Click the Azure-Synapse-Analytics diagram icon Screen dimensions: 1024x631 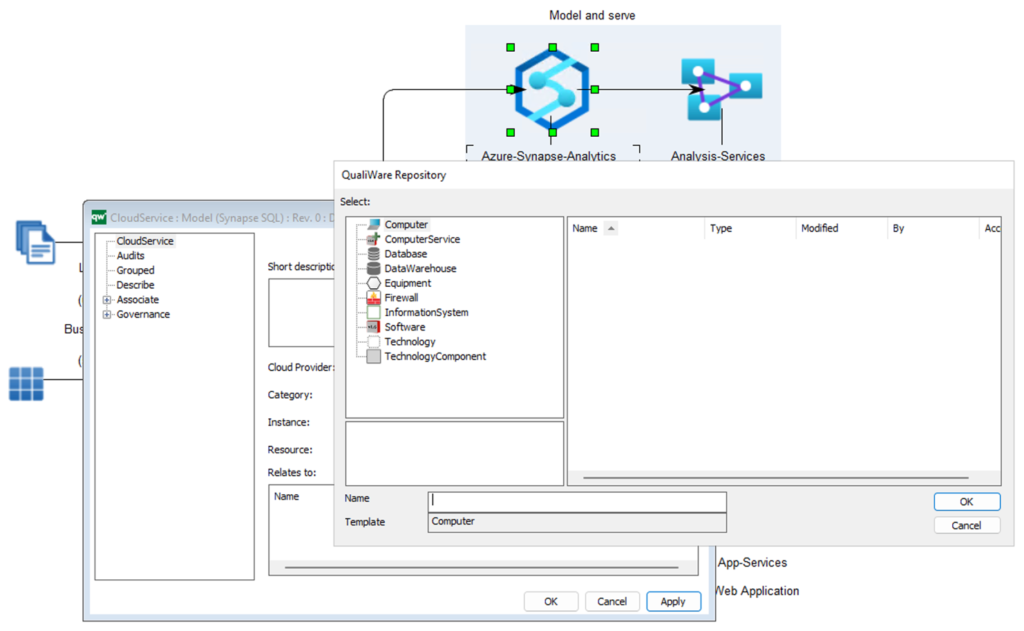[552, 87]
